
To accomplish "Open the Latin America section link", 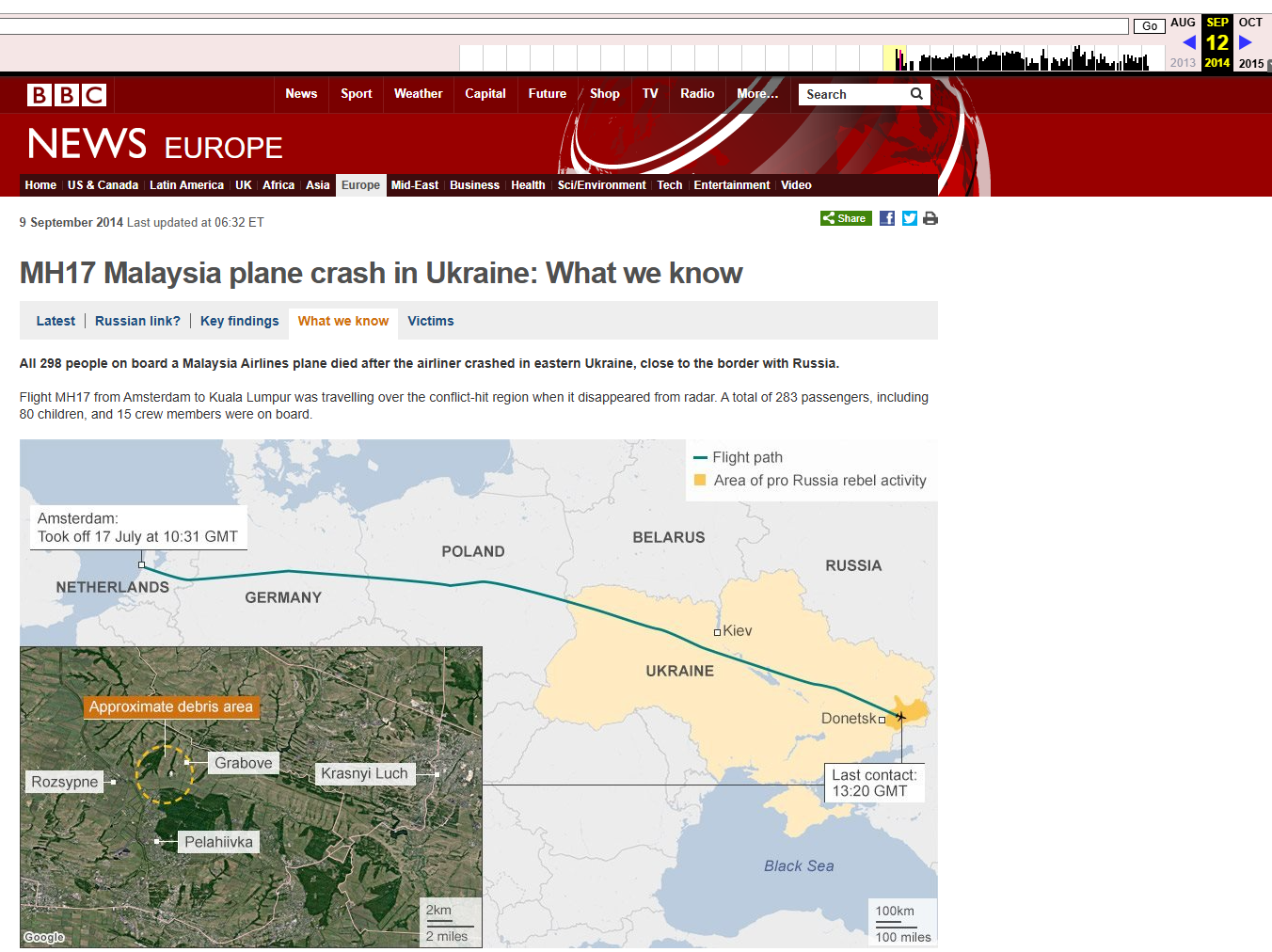I will pyautogui.click(x=186, y=185).
